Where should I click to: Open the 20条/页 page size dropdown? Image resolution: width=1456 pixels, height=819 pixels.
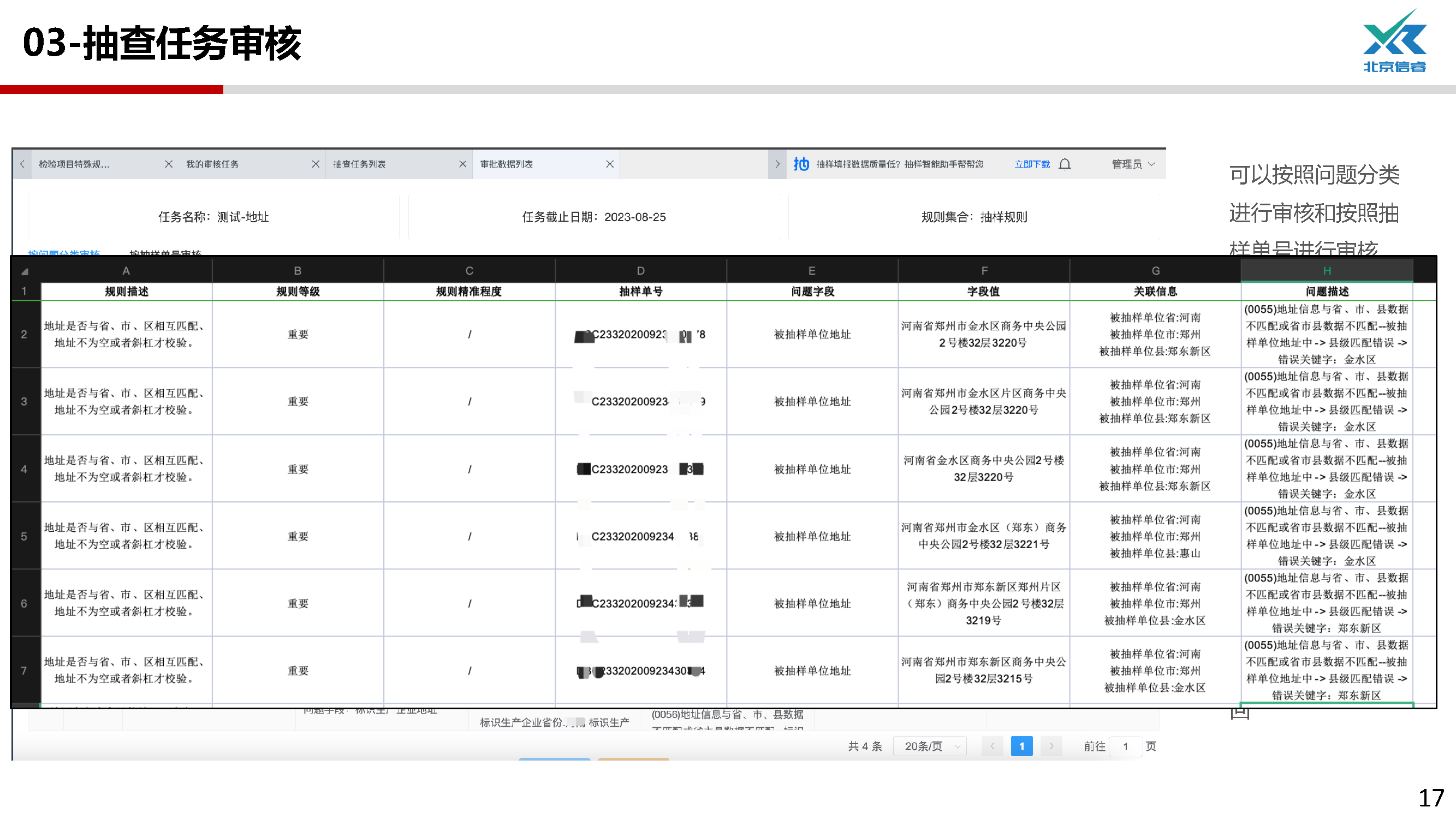pos(930,746)
